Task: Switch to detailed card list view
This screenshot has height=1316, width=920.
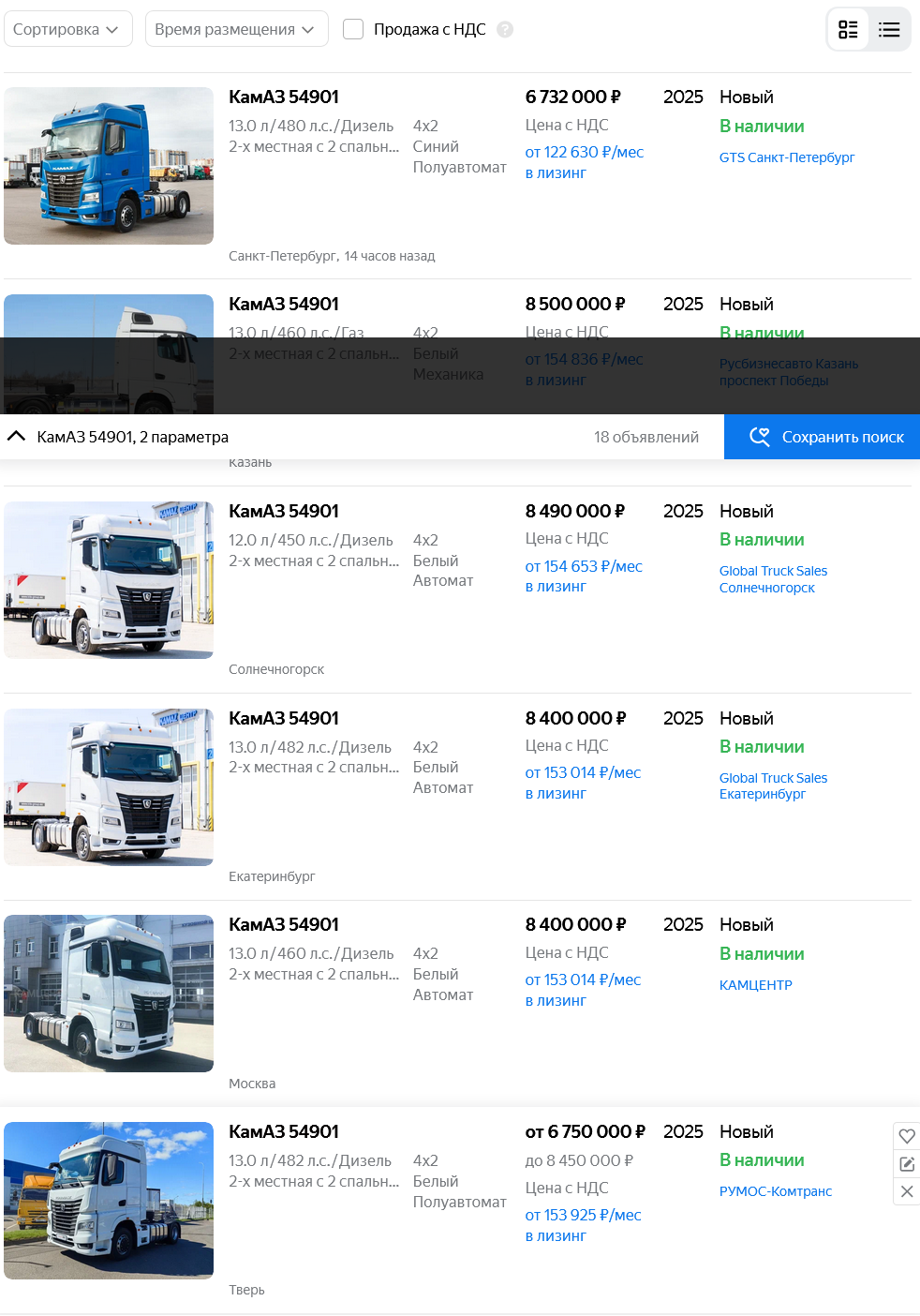Action: point(848,30)
